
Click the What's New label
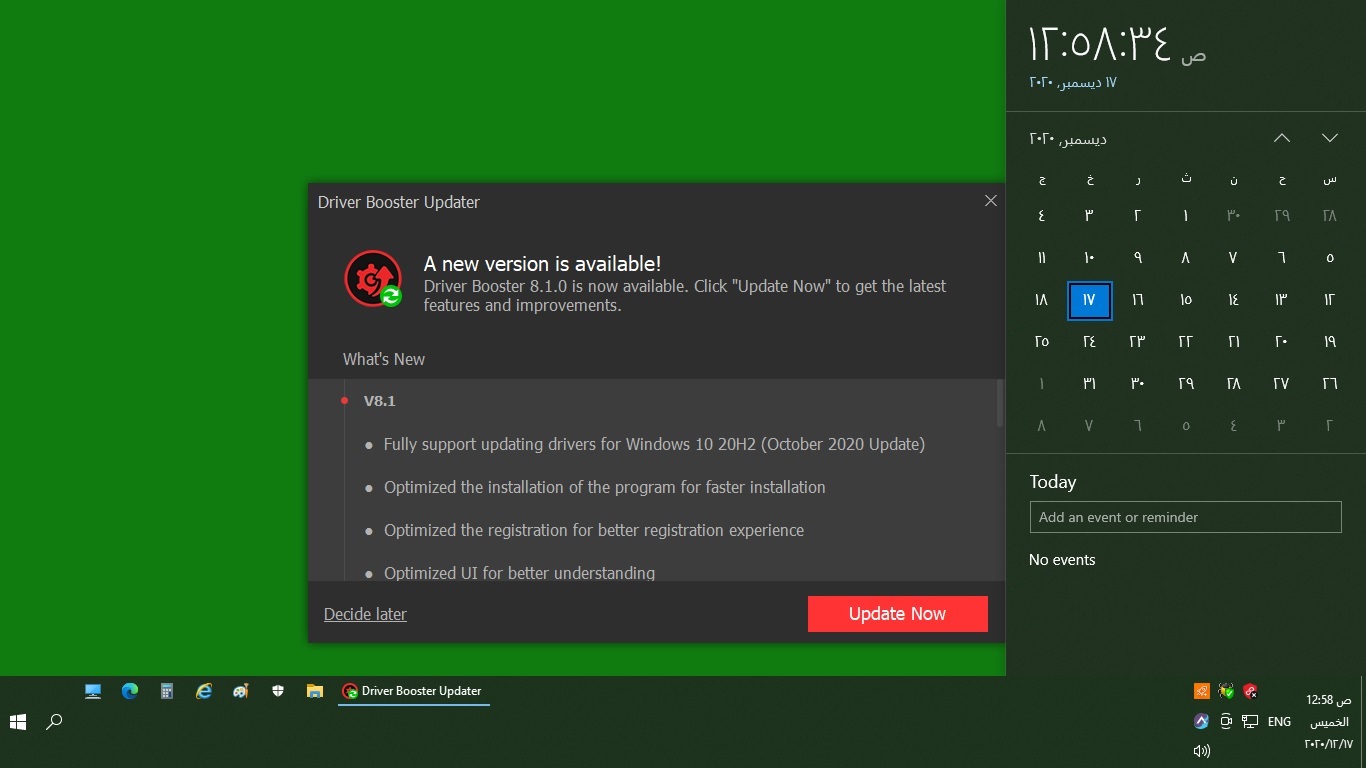[x=384, y=359]
